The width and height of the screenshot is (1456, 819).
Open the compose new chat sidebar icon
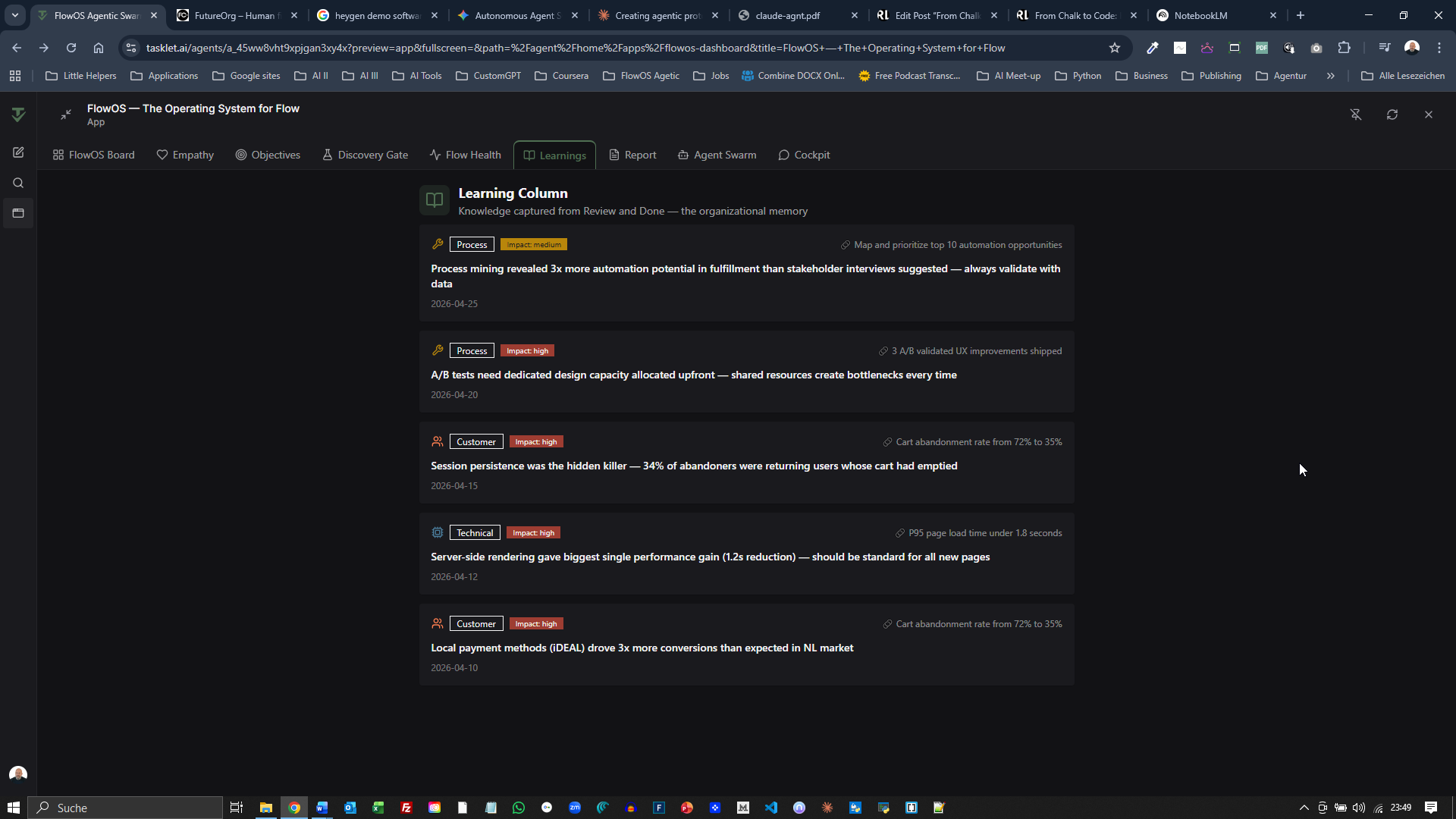pos(18,152)
